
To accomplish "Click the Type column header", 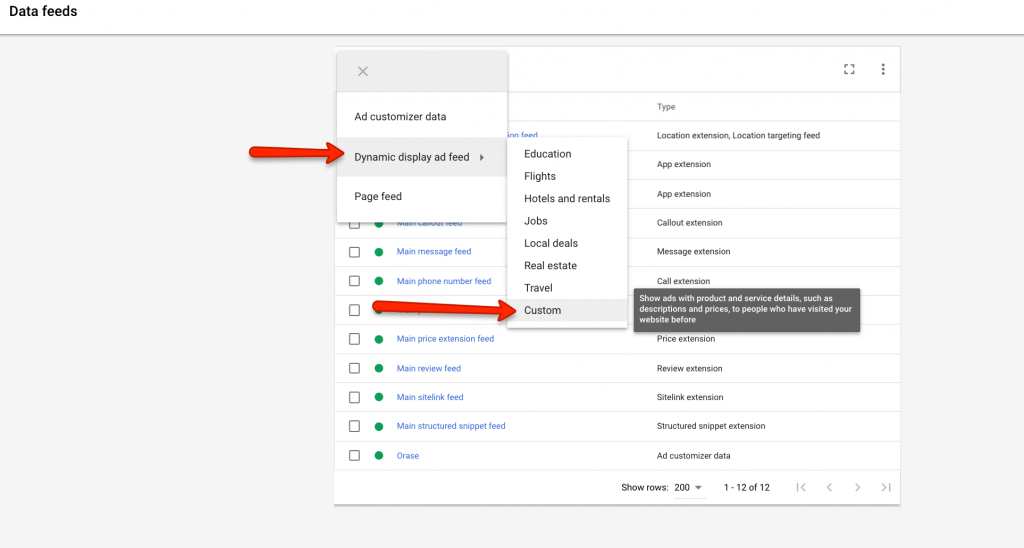I will 666,107.
